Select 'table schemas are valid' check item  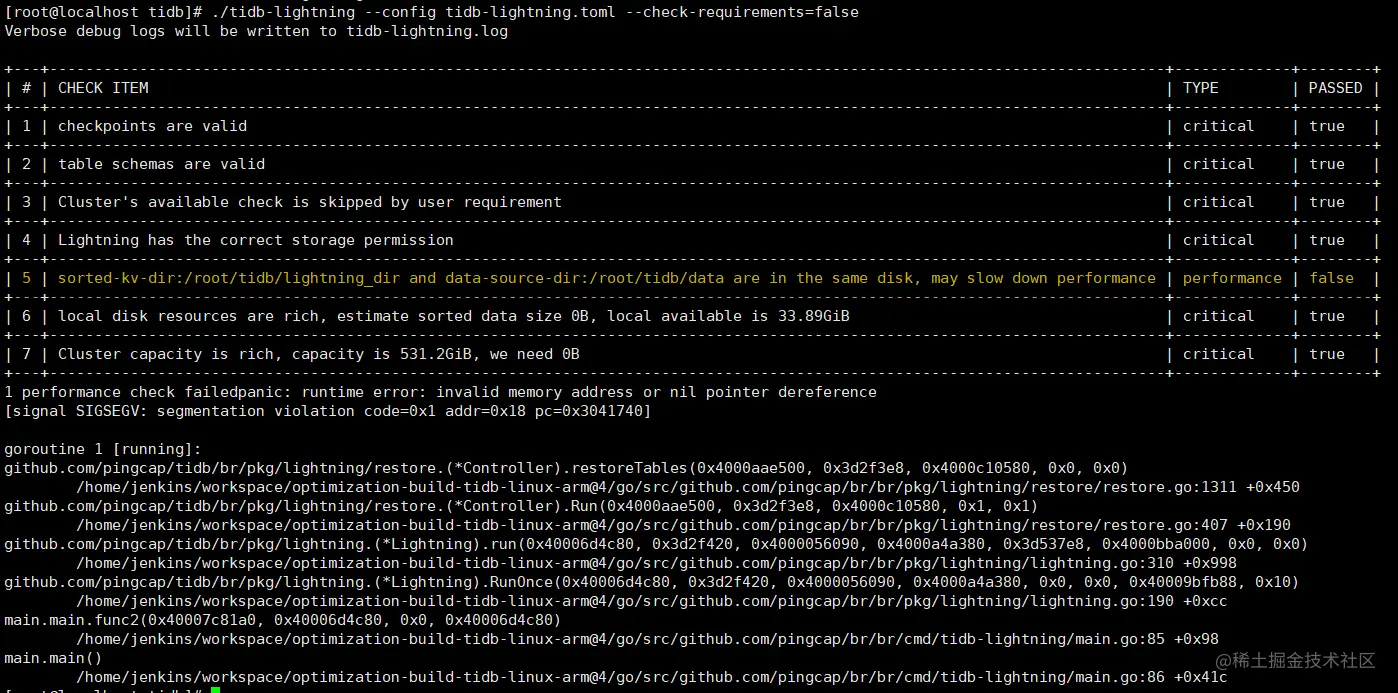pyautogui.click(x=161, y=164)
